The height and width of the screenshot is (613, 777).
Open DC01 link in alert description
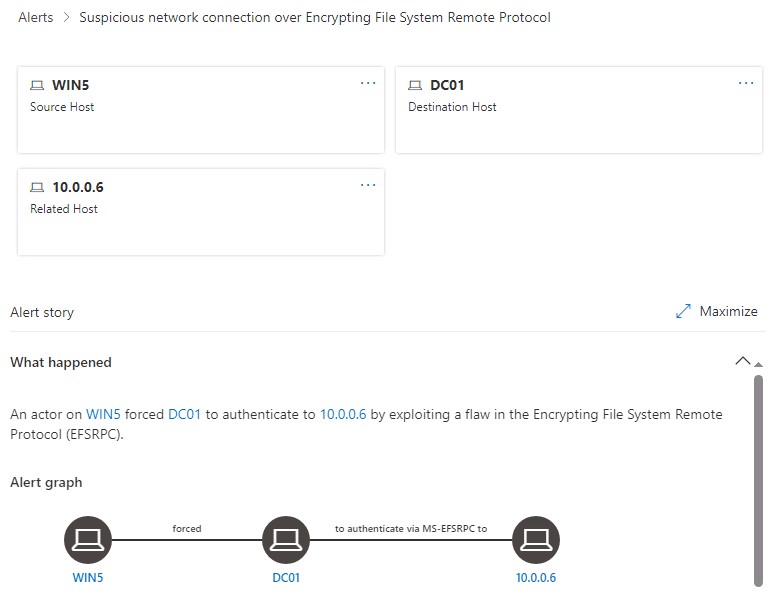tap(184, 414)
